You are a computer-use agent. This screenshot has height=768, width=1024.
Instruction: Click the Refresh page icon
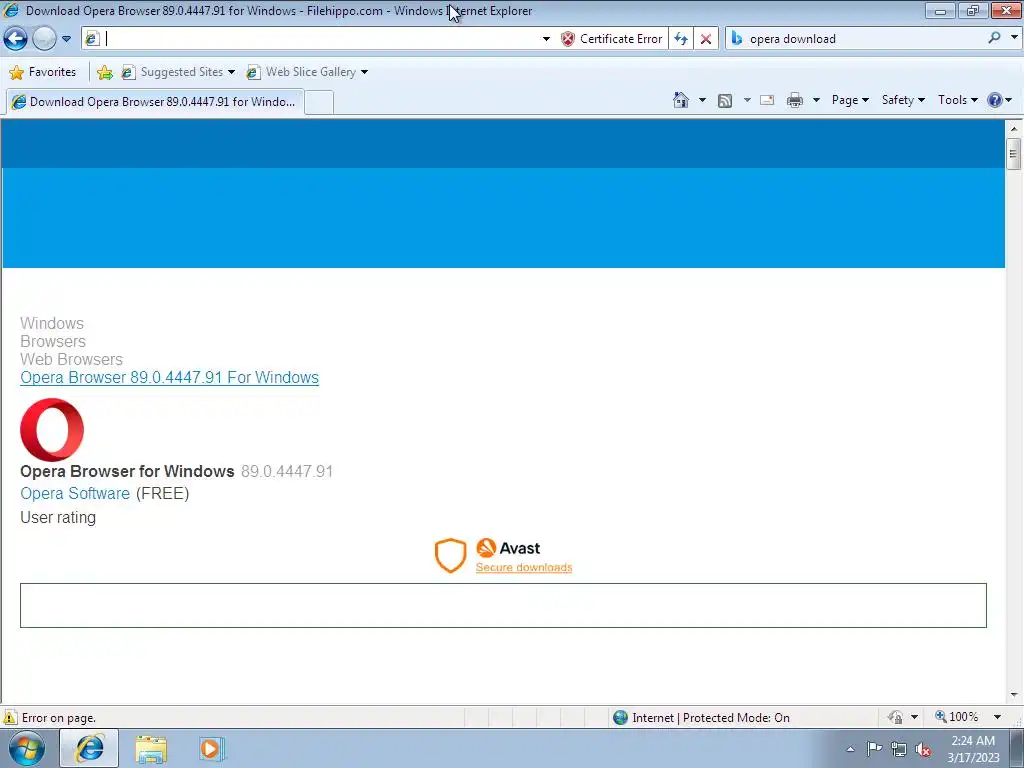(x=681, y=39)
